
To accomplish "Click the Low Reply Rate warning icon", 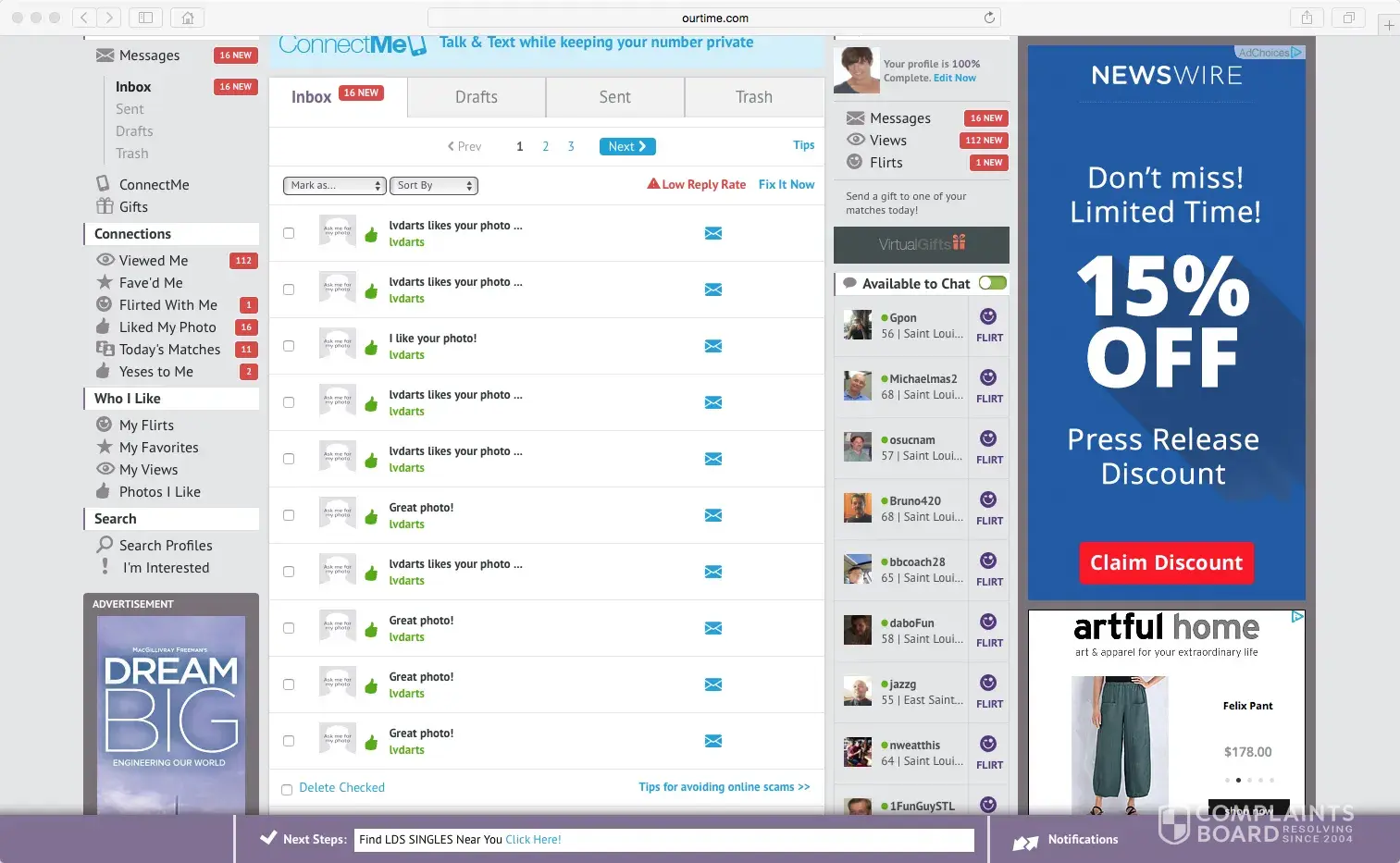I will (653, 184).
